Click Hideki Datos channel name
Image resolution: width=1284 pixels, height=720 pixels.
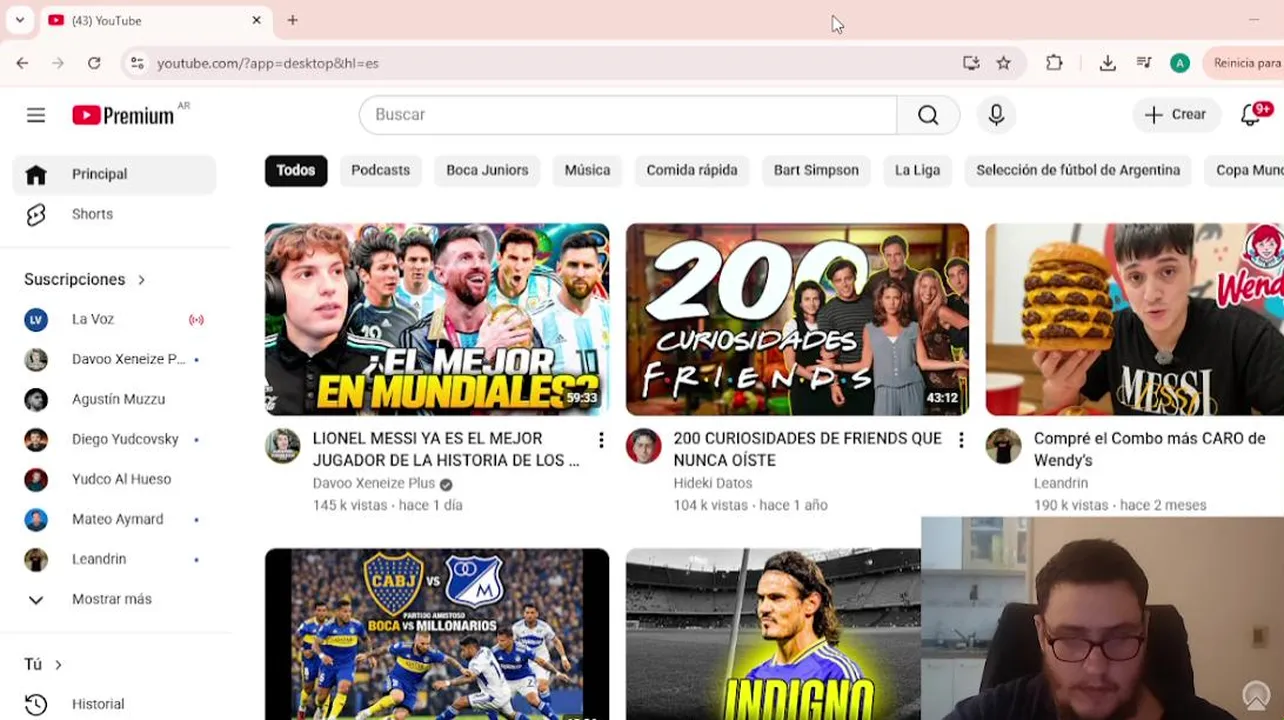coord(712,484)
